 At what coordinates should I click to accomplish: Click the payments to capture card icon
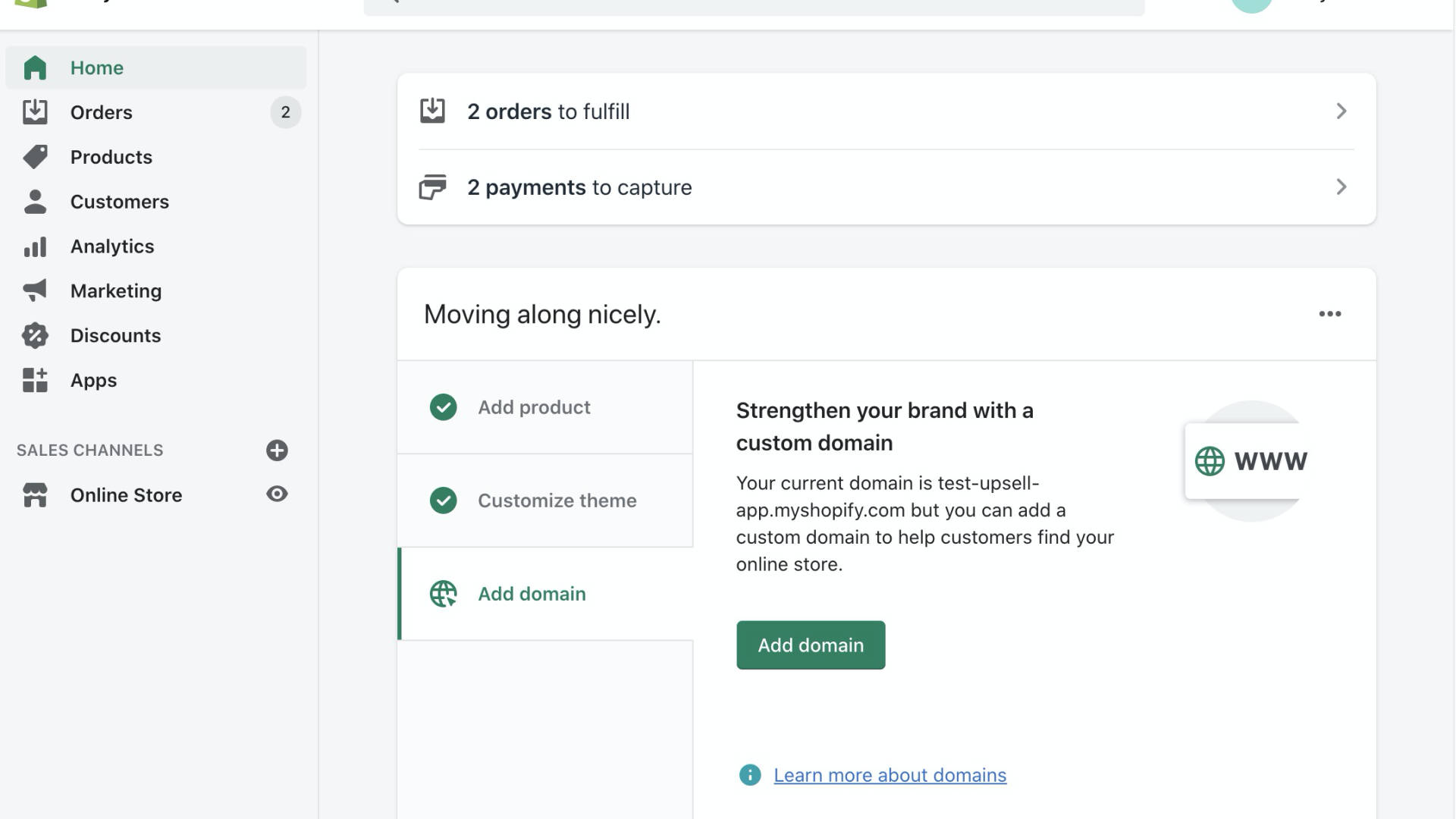point(432,187)
